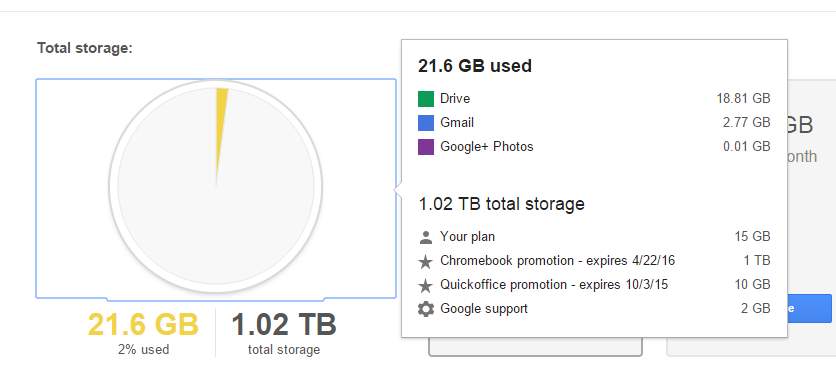The height and width of the screenshot is (392, 836).
Task: Click the person icon beside Your plan
Action: (x=425, y=237)
